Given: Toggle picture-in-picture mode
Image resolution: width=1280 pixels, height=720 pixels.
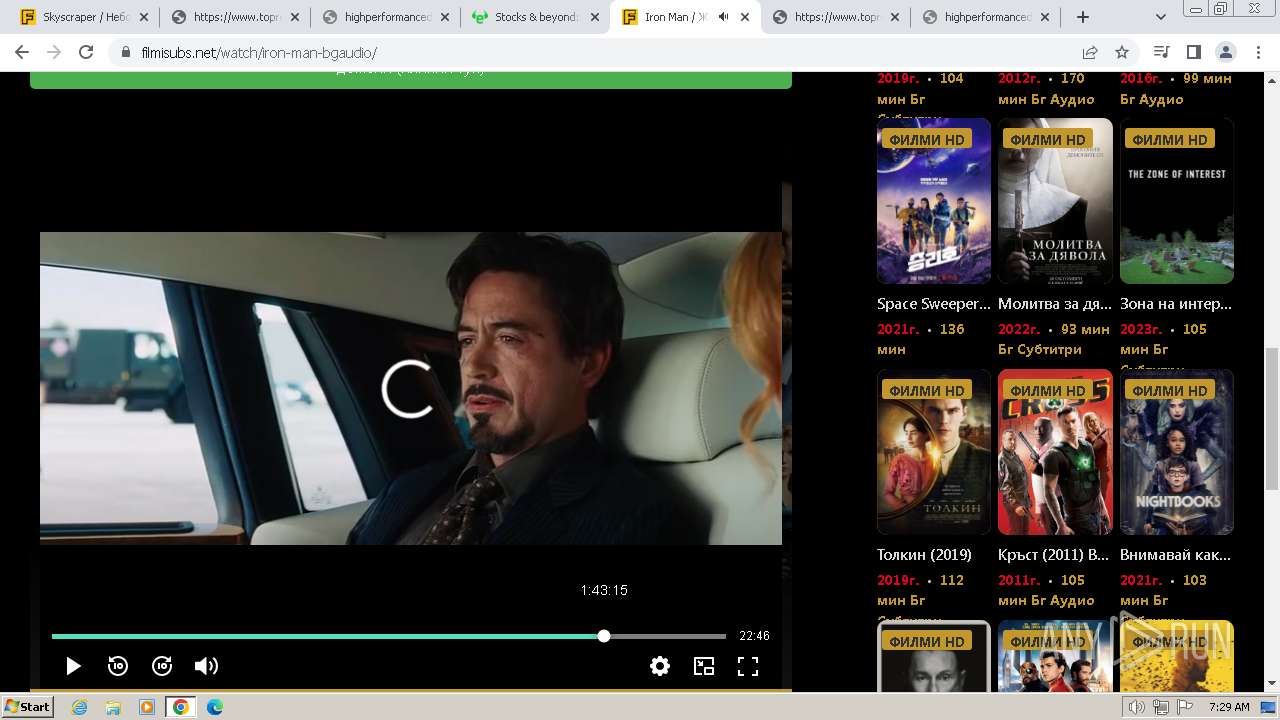Looking at the screenshot, I should tap(704, 666).
